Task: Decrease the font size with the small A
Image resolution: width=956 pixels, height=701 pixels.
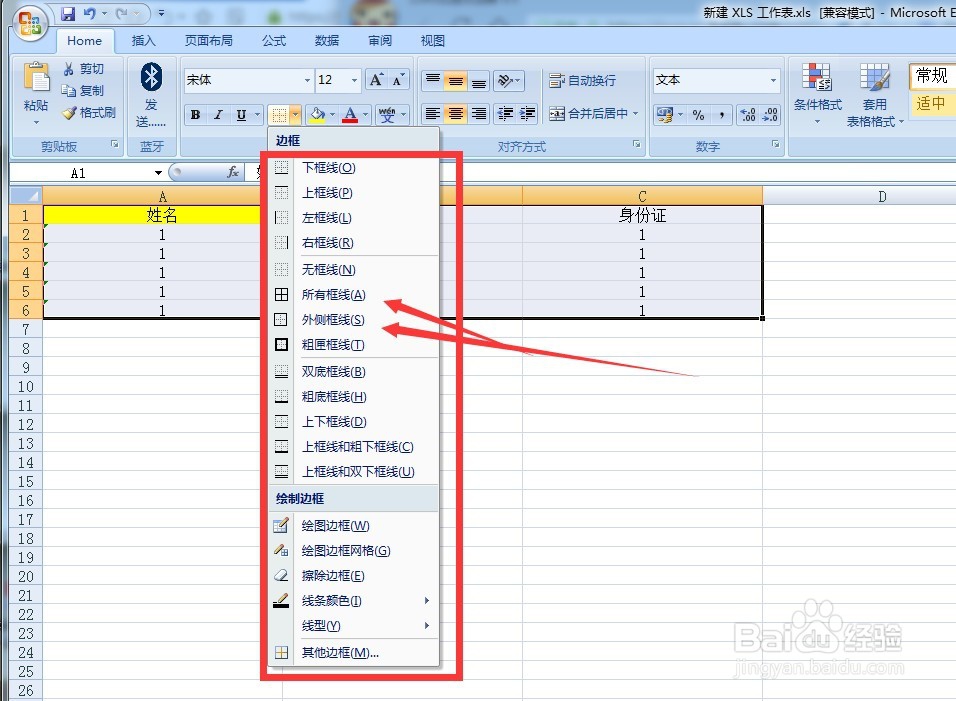Action: pyautogui.click(x=398, y=80)
